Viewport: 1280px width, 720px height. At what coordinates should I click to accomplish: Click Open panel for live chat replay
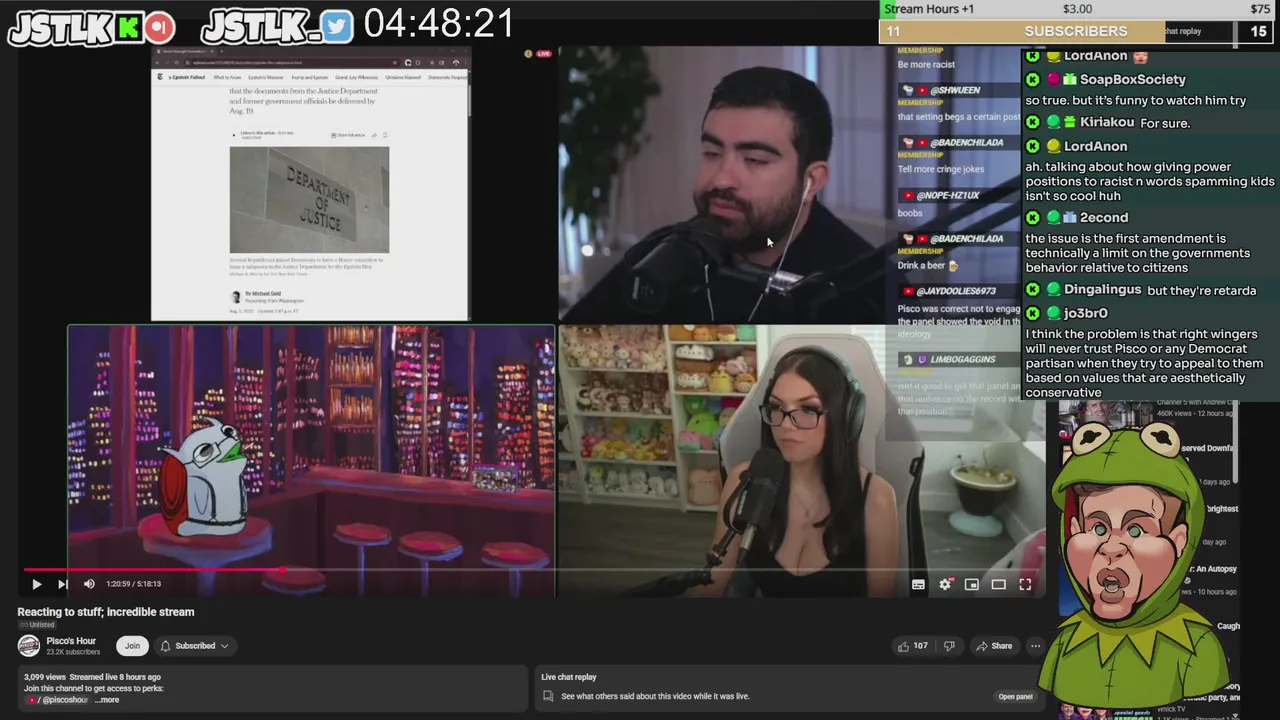pos(1015,697)
